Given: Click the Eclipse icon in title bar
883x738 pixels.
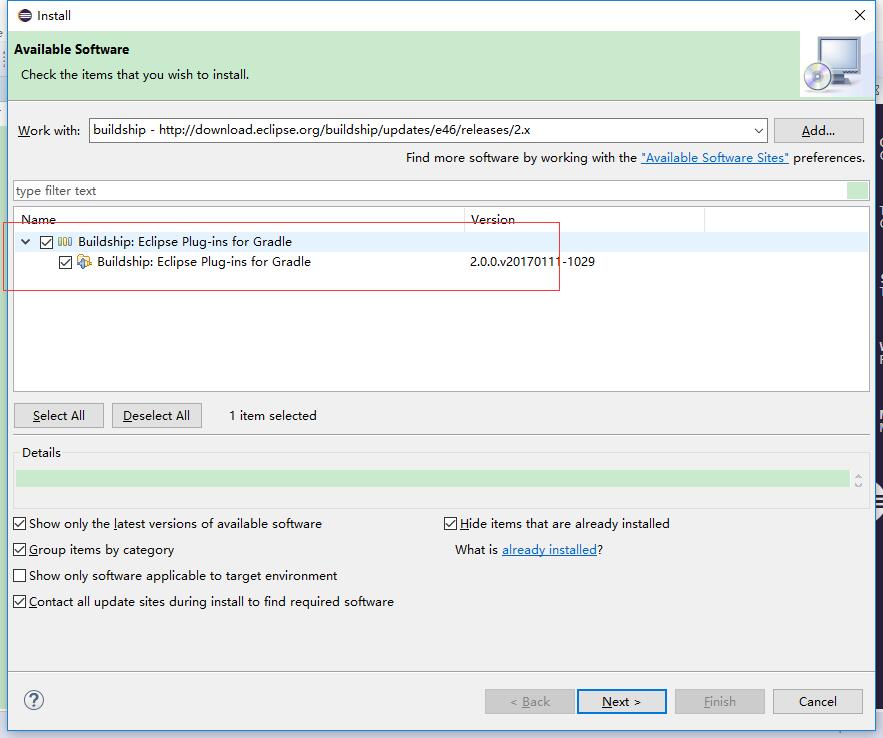Looking at the screenshot, I should (24, 15).
